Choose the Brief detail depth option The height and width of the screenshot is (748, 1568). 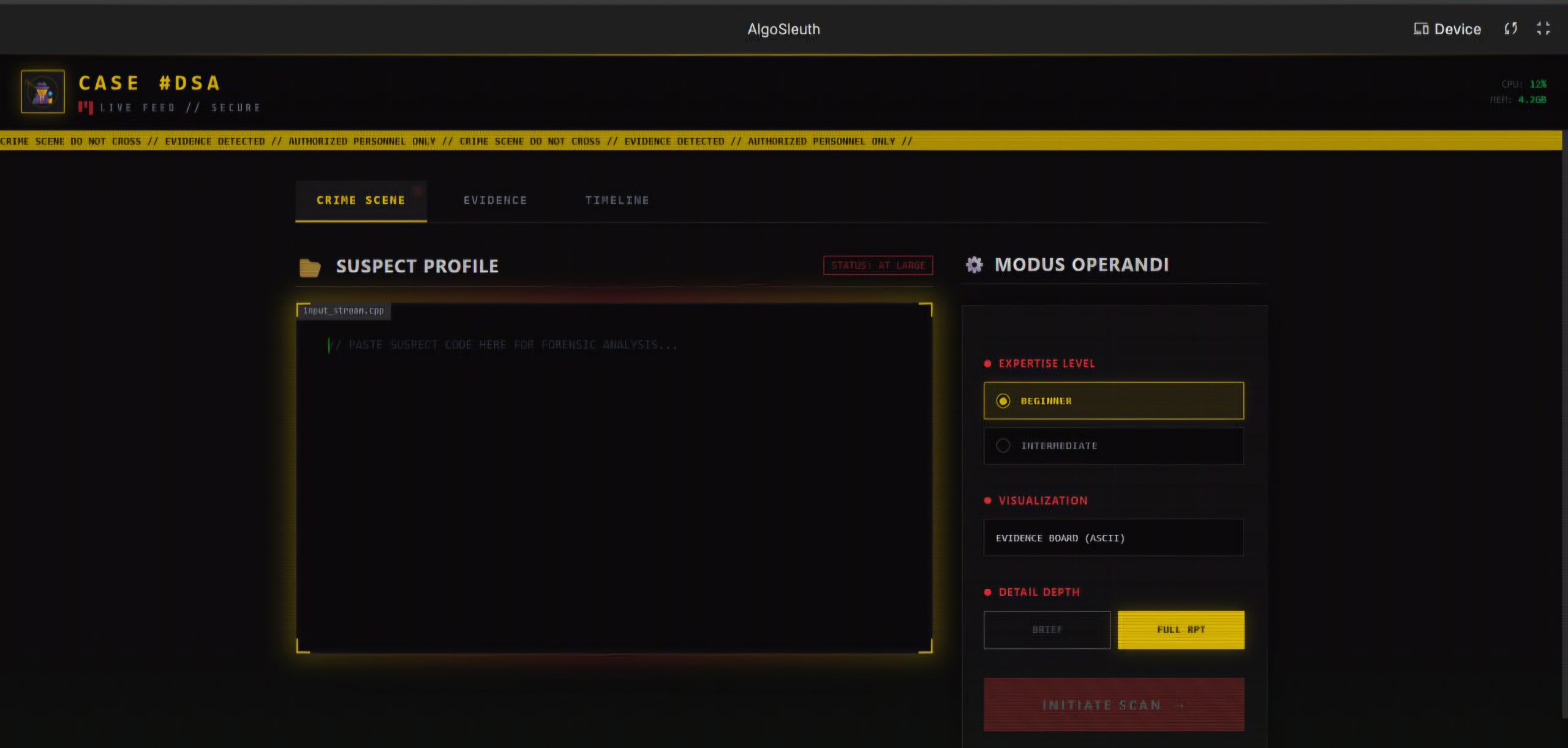1046,629
